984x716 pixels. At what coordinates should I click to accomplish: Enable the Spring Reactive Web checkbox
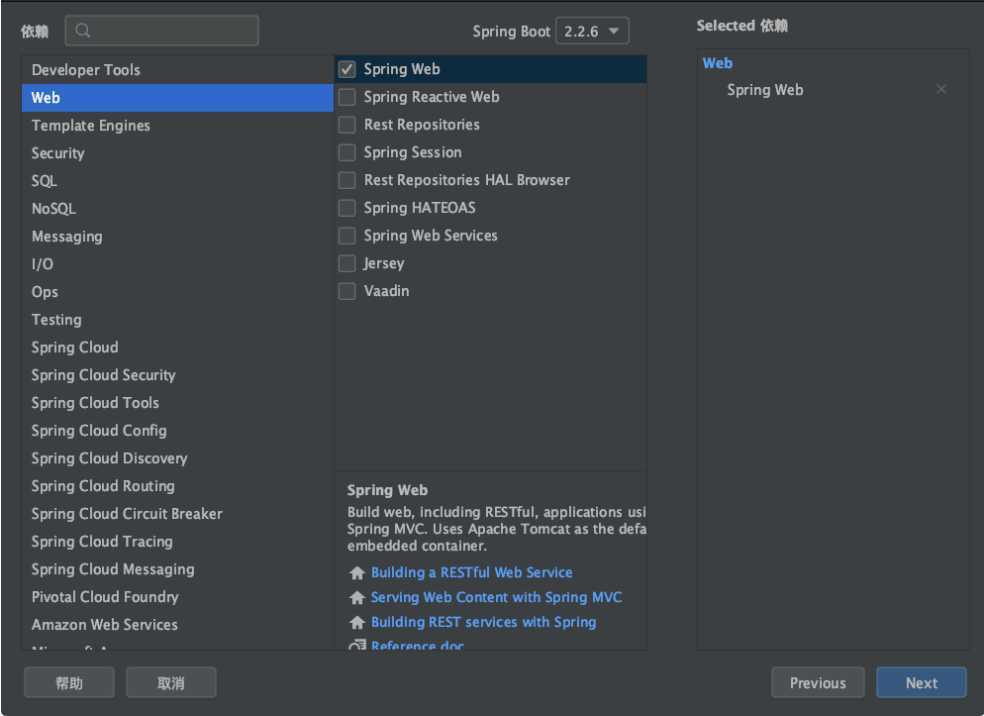347,97
